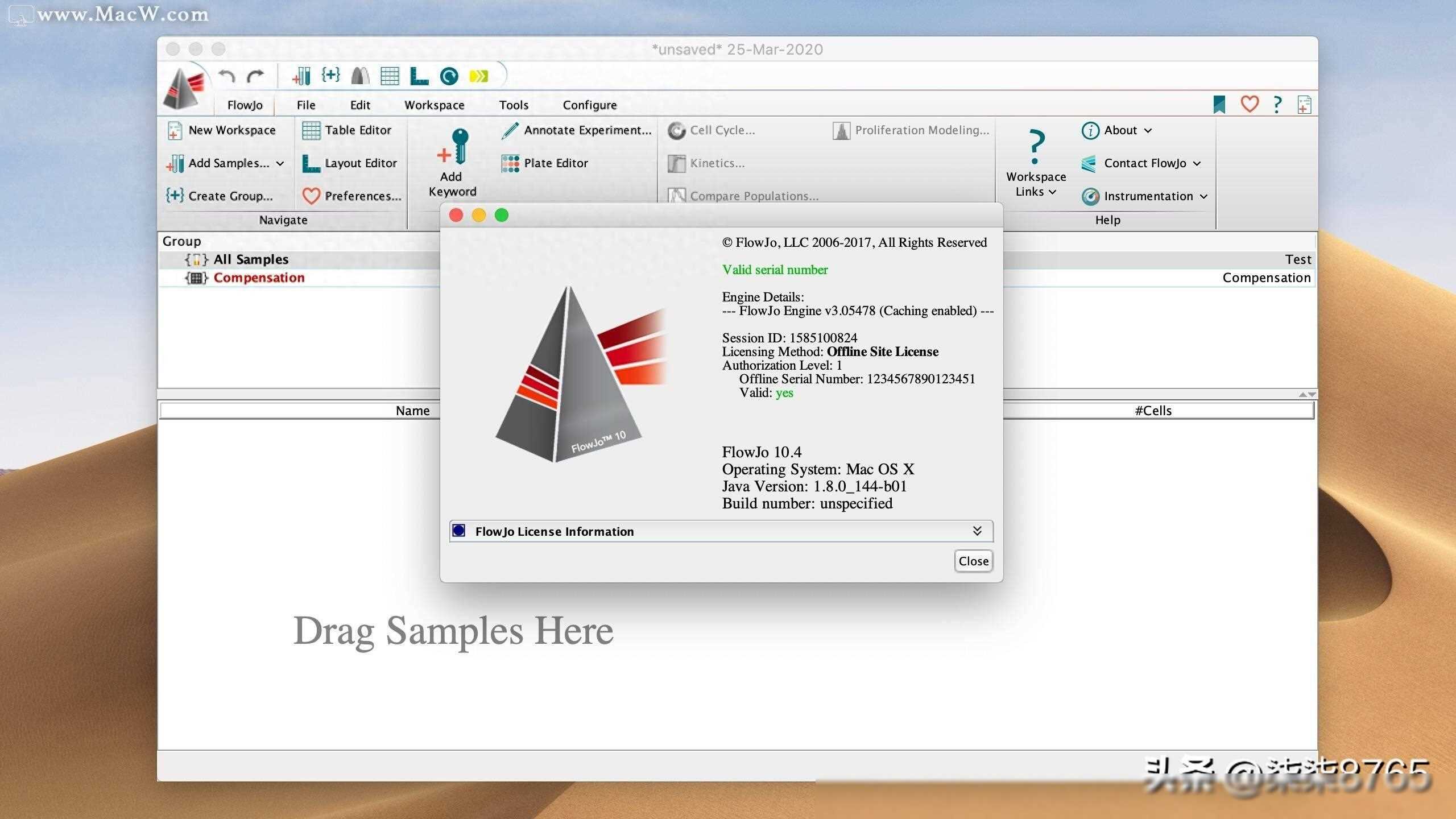Click the redo arrow in quick toolbar
Image resolution: width=1456 pixels, height=819 pixels.
point(256,76)
